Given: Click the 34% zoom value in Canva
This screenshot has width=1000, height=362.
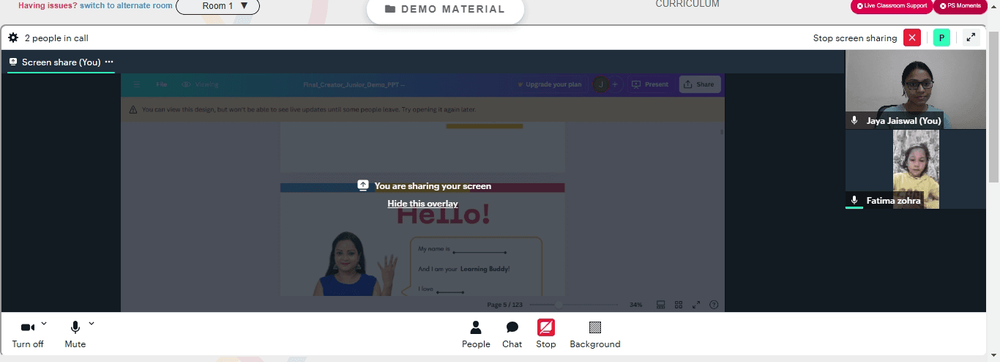Looking at the screenshot, I should tap(636, 305).
